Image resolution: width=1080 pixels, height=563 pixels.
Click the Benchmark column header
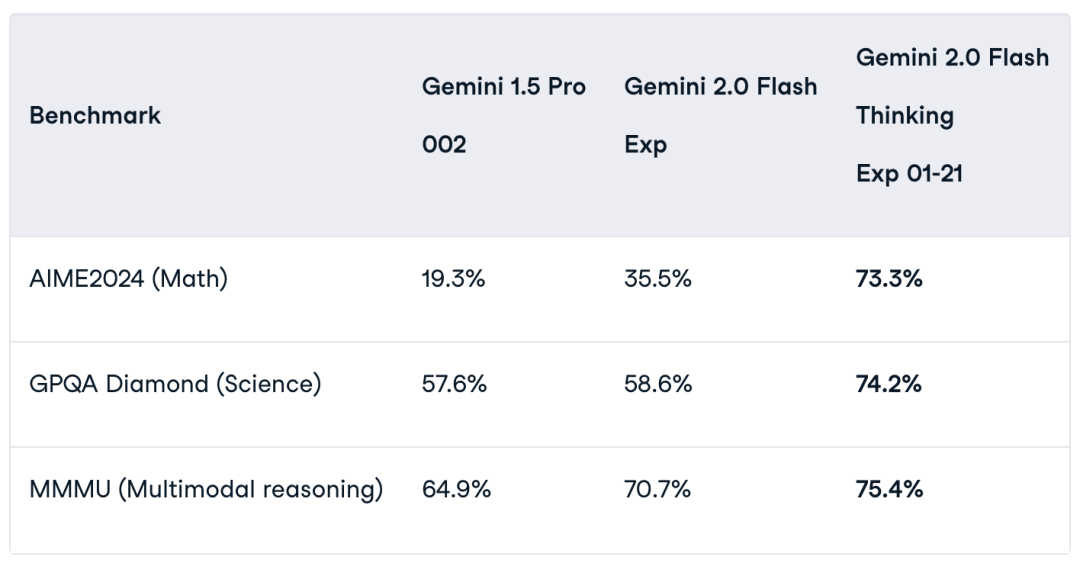pyautogui.click(x=95, y=115)
